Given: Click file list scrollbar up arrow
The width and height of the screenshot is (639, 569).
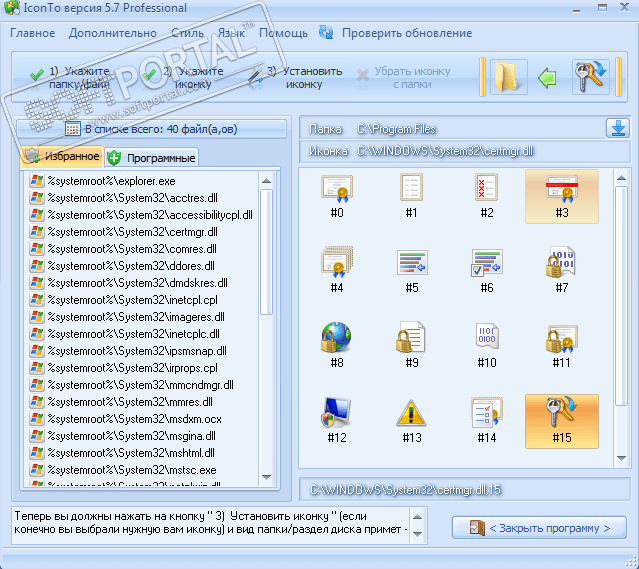Looking at the screenshot, I should point(267,181).
